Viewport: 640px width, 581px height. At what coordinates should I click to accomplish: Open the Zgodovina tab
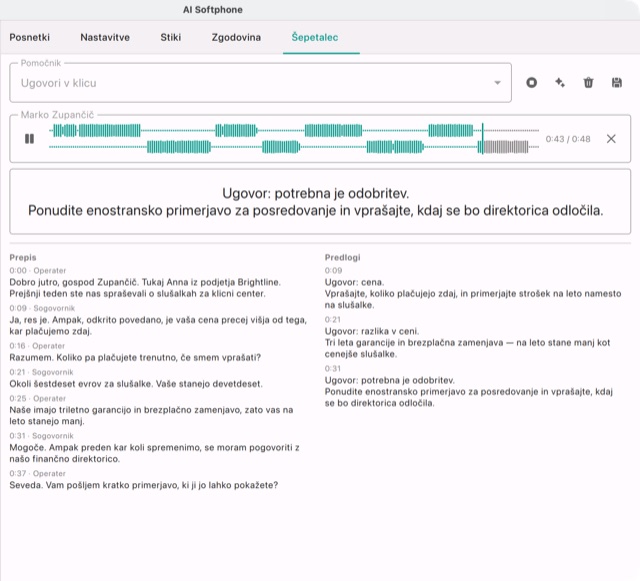pyautogui.click(x=236, y=37)
